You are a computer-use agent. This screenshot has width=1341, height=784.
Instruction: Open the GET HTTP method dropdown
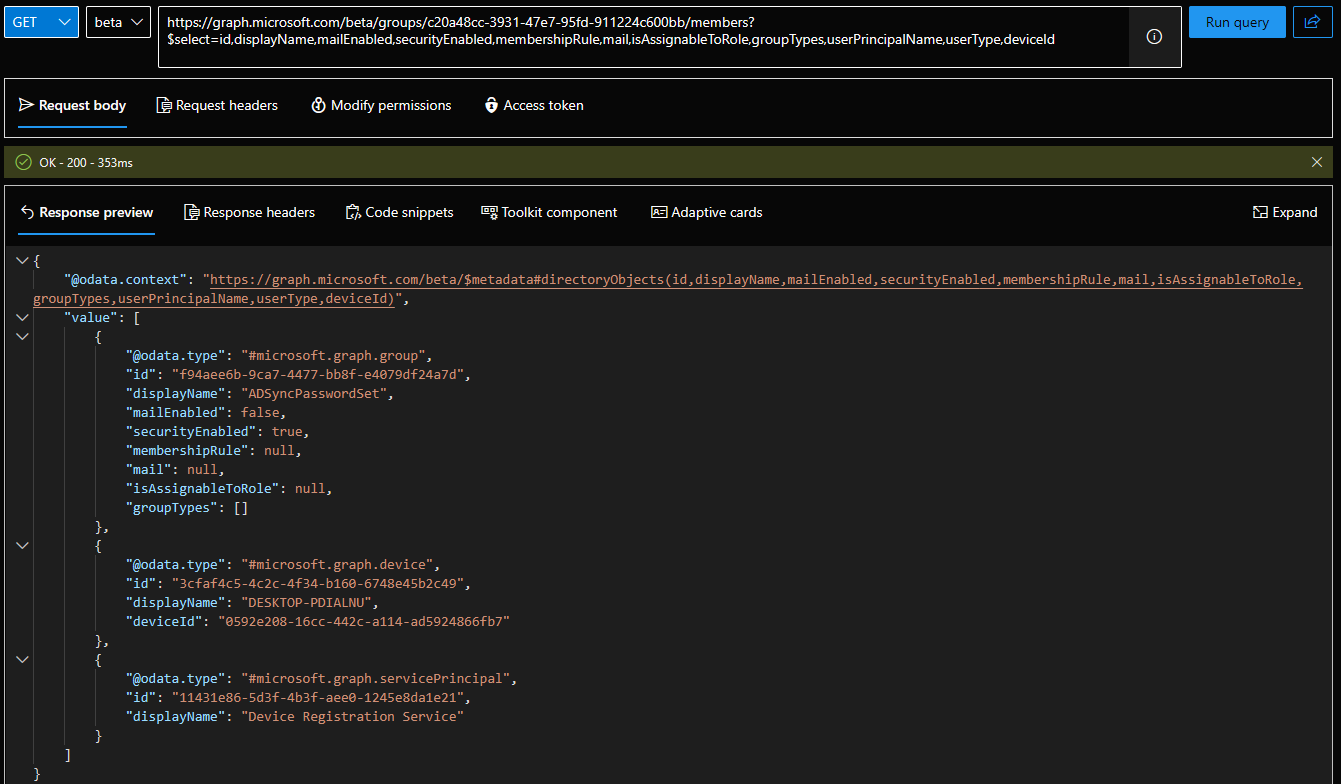pos(41,22)
